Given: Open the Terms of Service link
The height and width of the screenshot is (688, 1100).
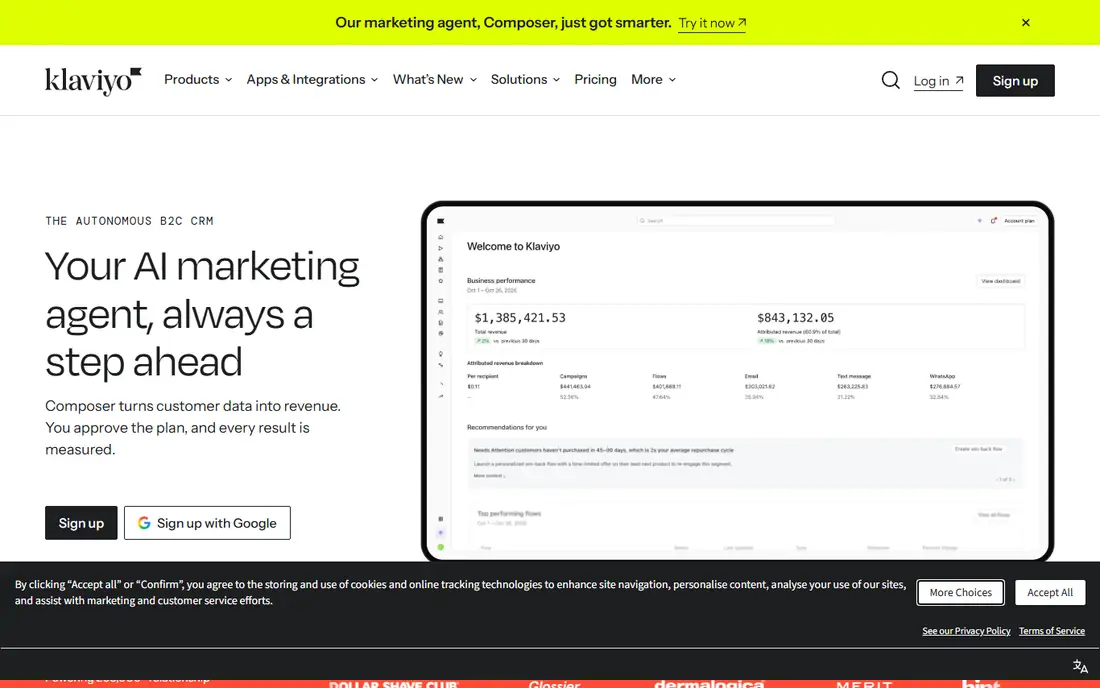Looking at the screenshot, I should (1052, 631).
